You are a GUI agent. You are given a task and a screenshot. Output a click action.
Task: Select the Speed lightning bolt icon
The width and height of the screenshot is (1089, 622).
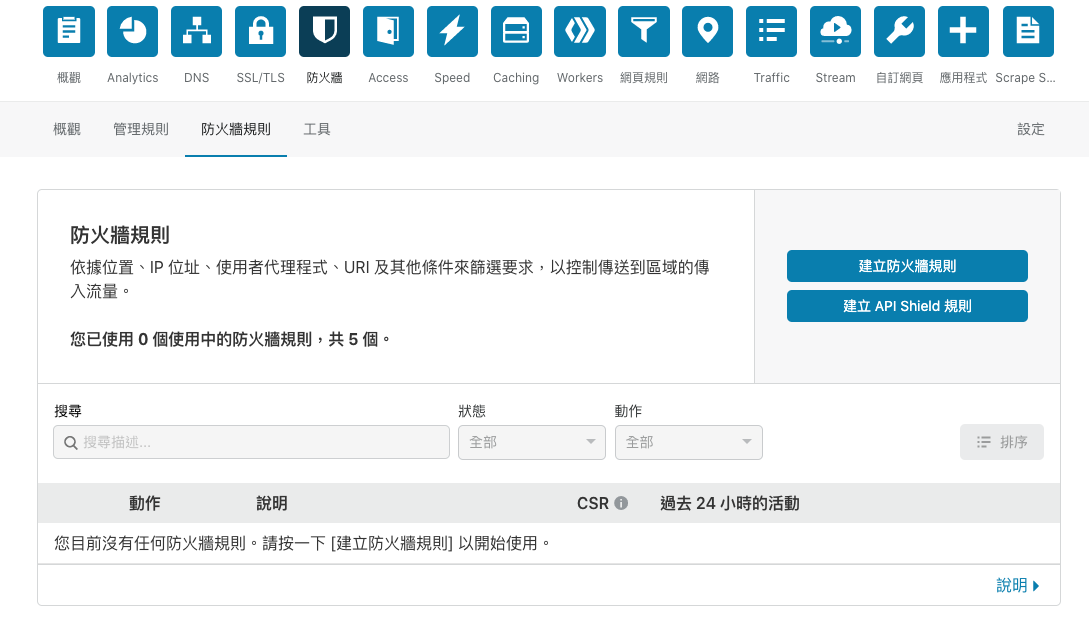click(452, 32)
